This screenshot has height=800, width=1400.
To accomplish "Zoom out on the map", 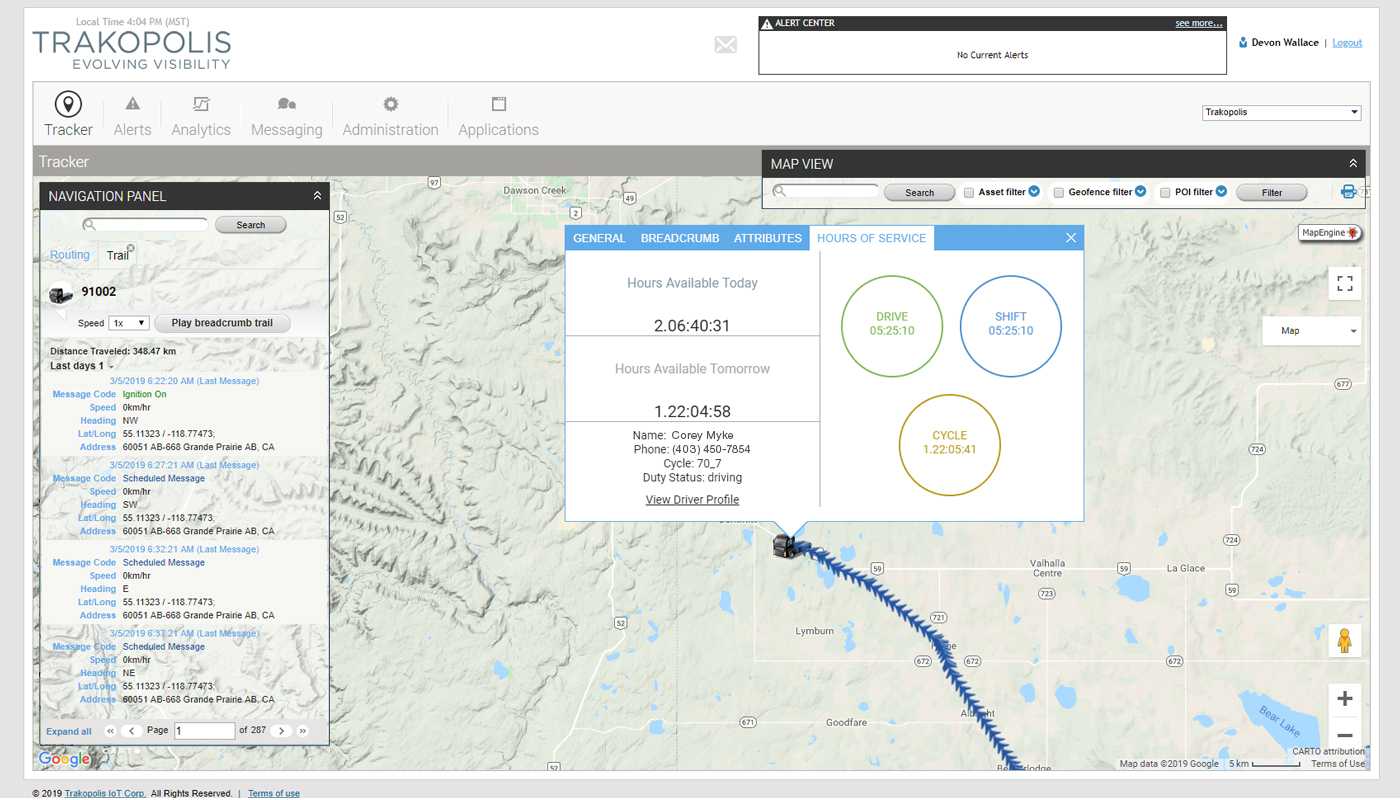I will tap(1345, 735).
